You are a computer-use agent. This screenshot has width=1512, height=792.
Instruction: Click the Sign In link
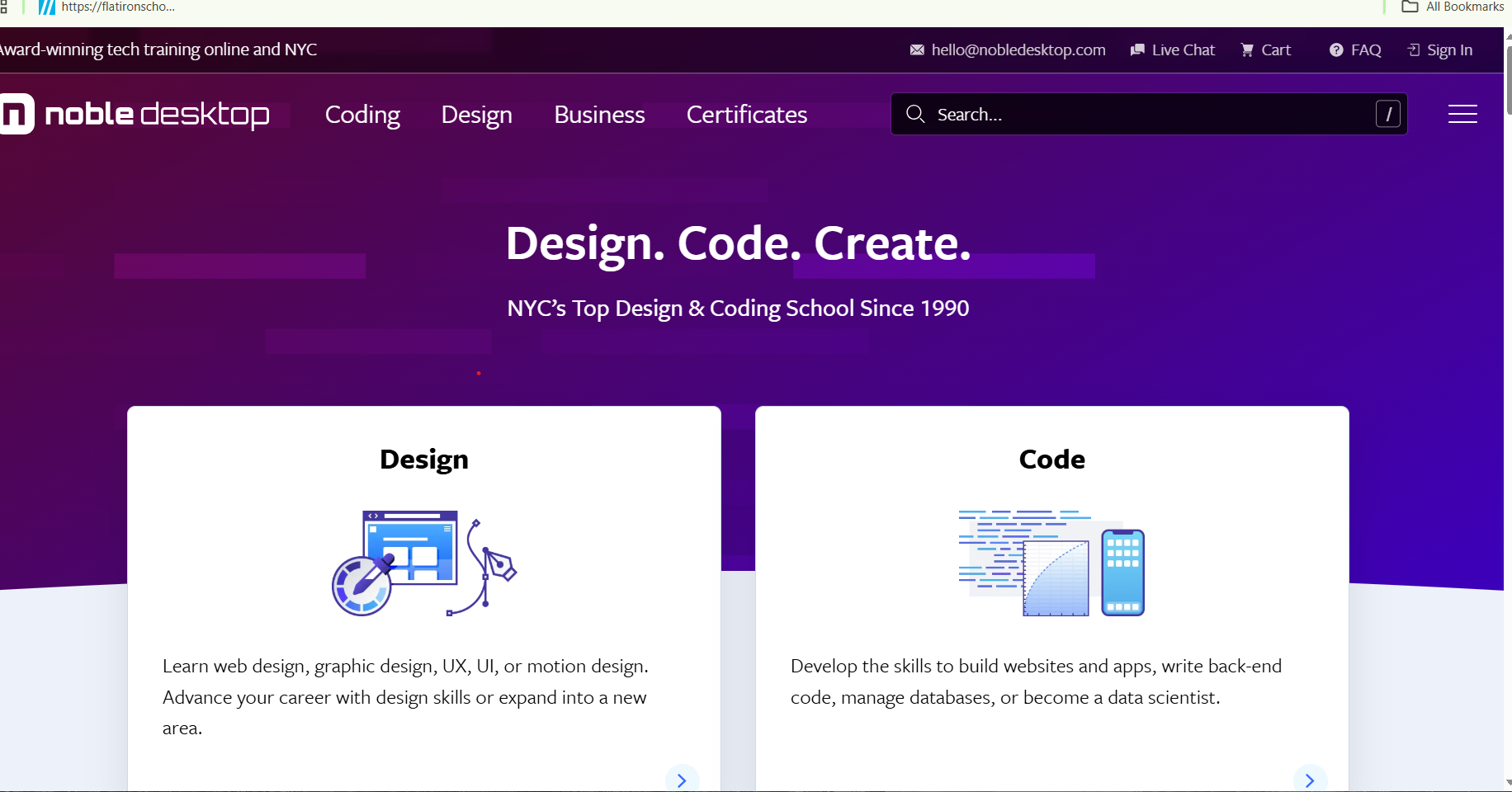click(1449, 50)
